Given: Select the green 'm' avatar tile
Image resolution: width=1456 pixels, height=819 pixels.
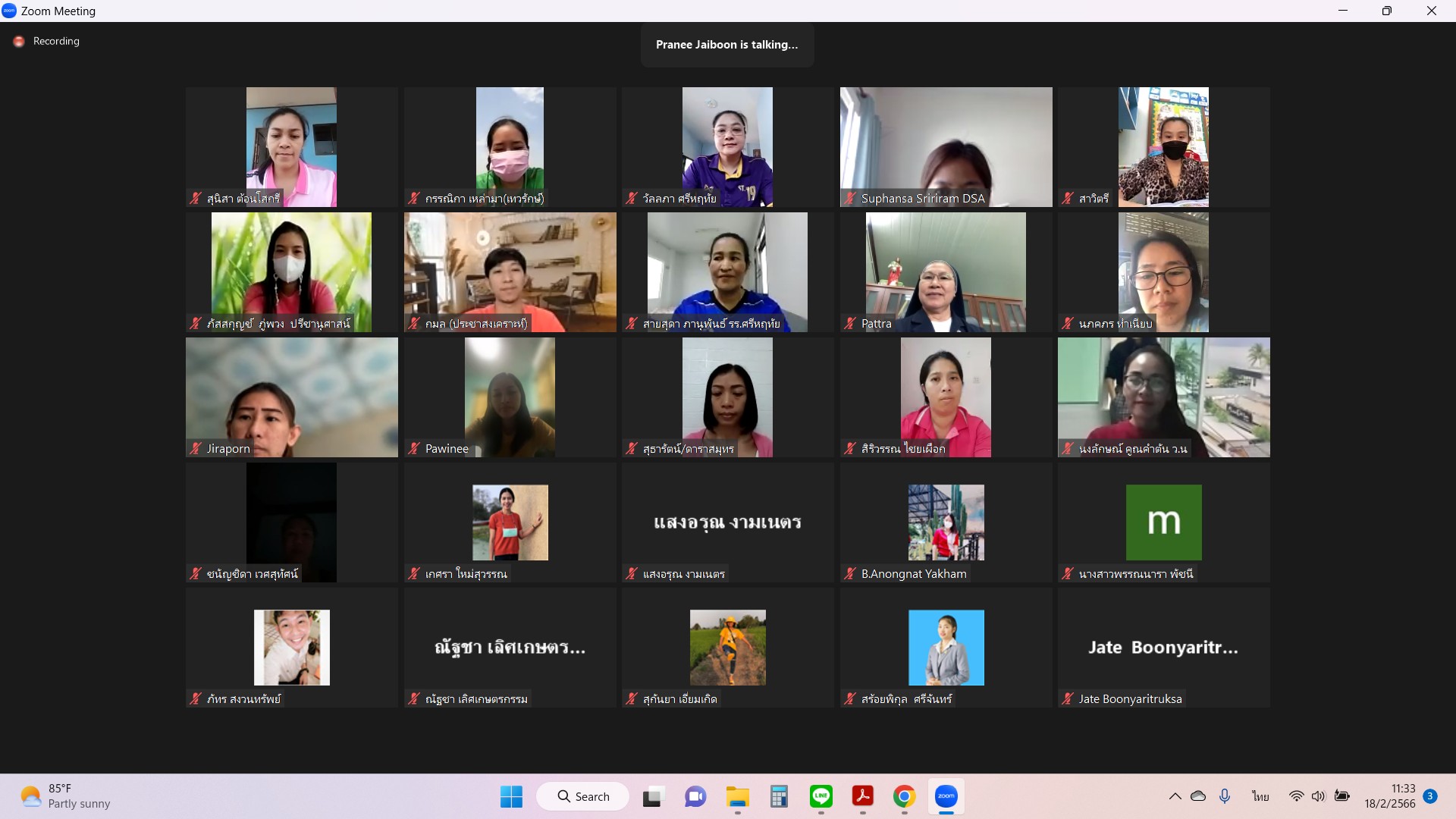Looking at the screenshot, I should pos(1164,522).
